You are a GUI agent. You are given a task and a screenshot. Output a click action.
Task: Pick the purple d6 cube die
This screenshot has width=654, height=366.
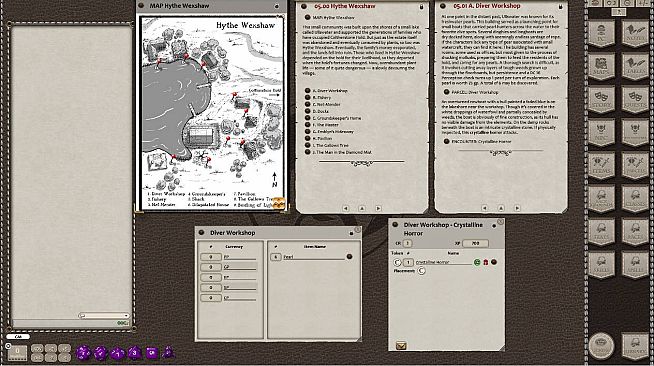[151, 353]
